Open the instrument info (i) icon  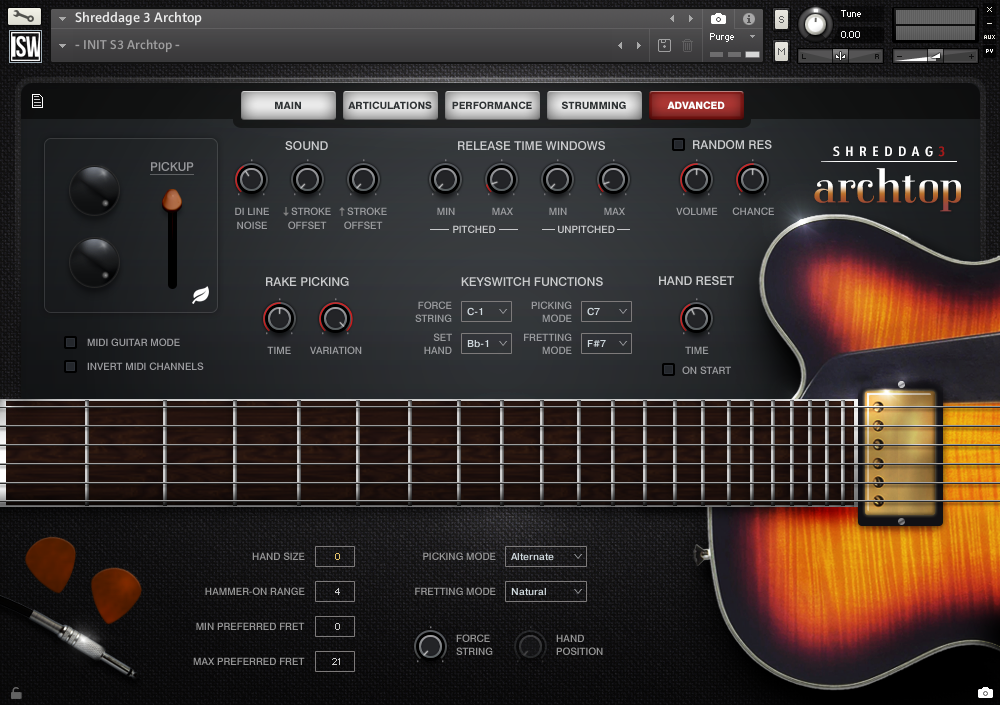click(748, 18)
